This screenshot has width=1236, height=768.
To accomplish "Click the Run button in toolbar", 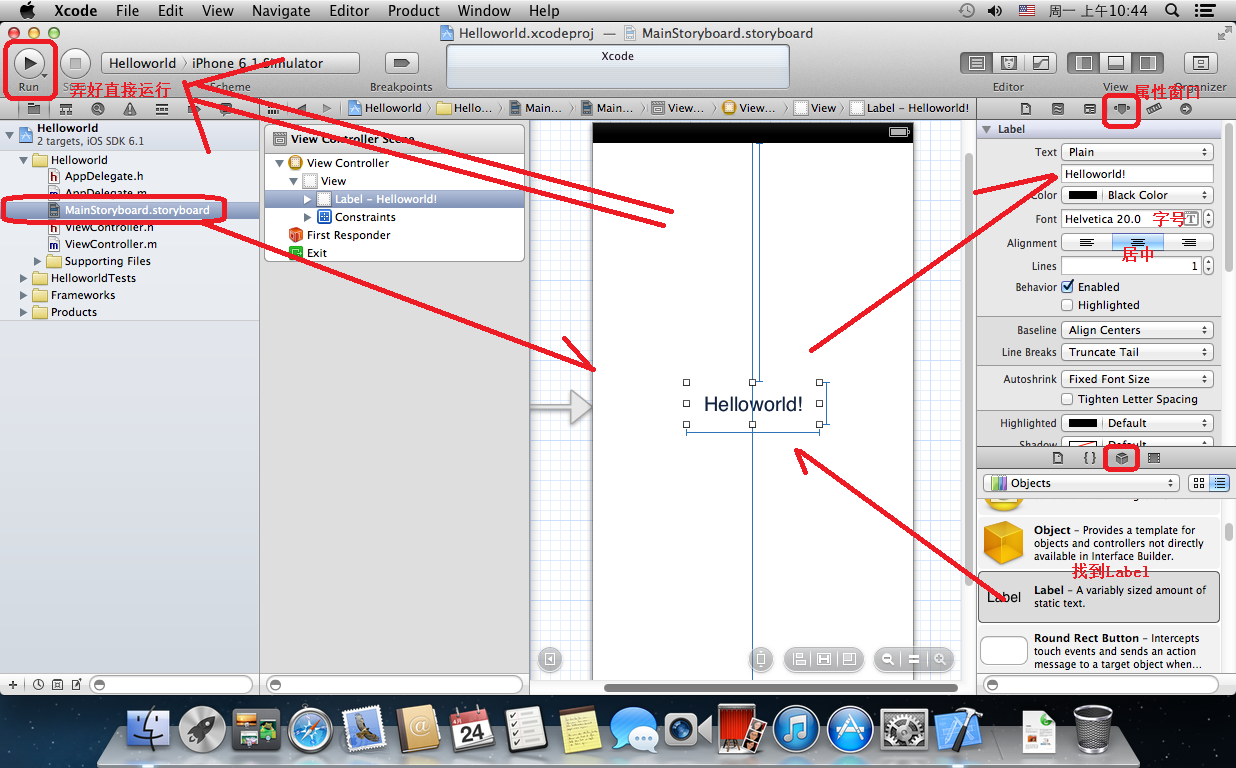I will [x=30, y=63].
